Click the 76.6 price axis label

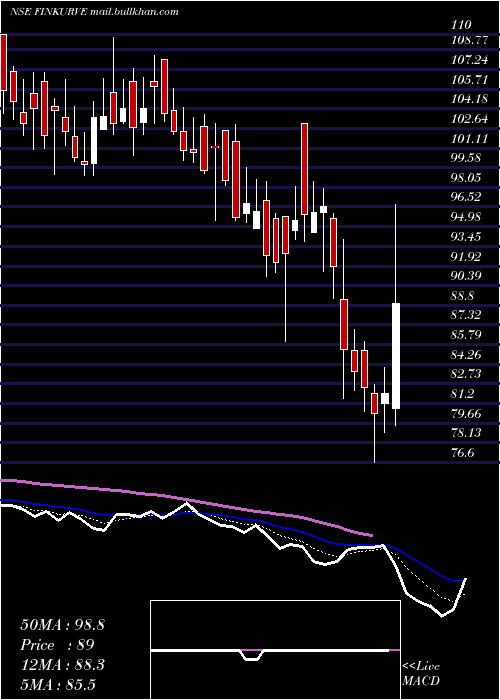(x=463, y=452)
